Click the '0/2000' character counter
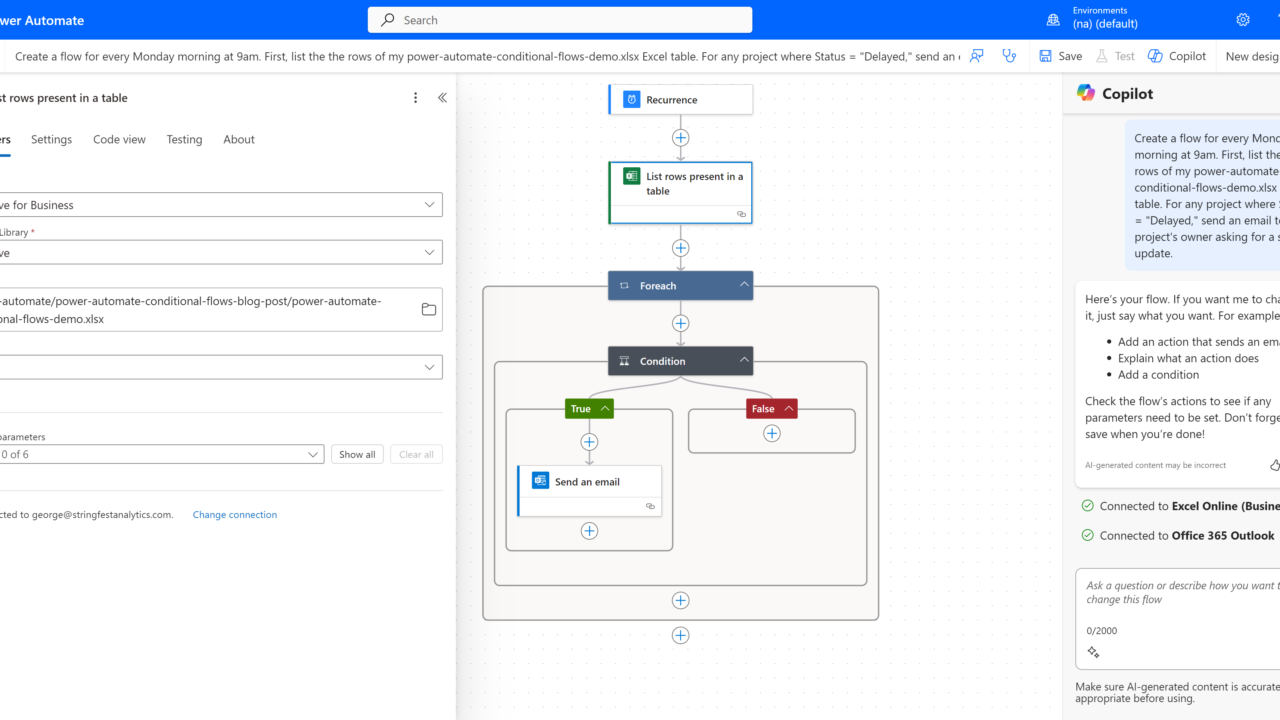 [x=1102, y=631]
